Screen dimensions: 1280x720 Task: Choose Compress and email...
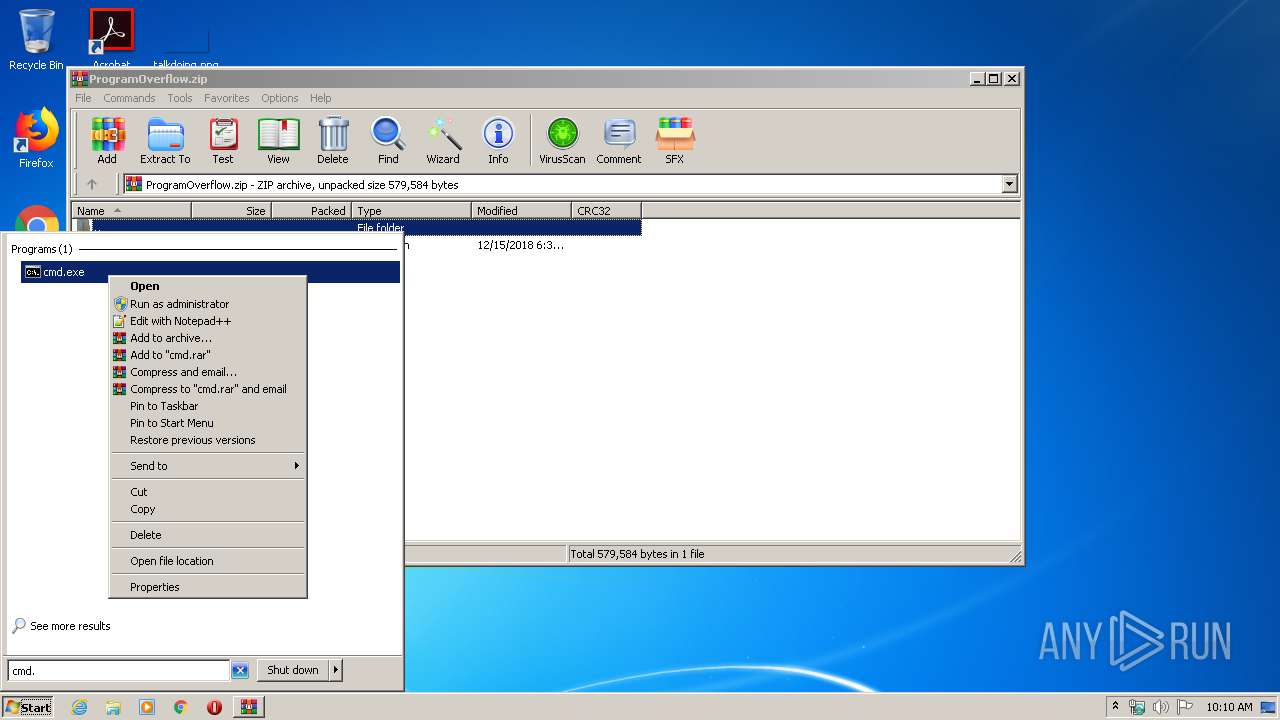[x=208, y=372]
